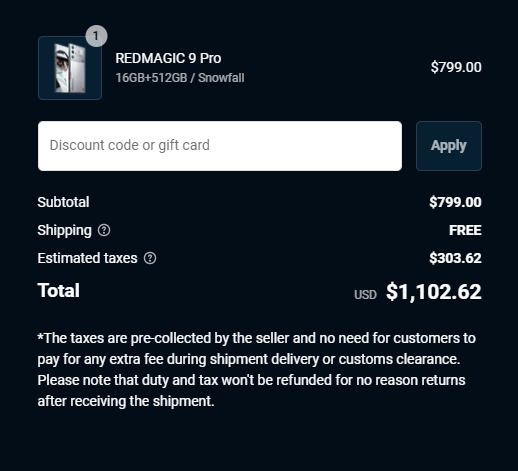Click the 16GB+512GB / Snowfall variant text

(x=180, y=78)
